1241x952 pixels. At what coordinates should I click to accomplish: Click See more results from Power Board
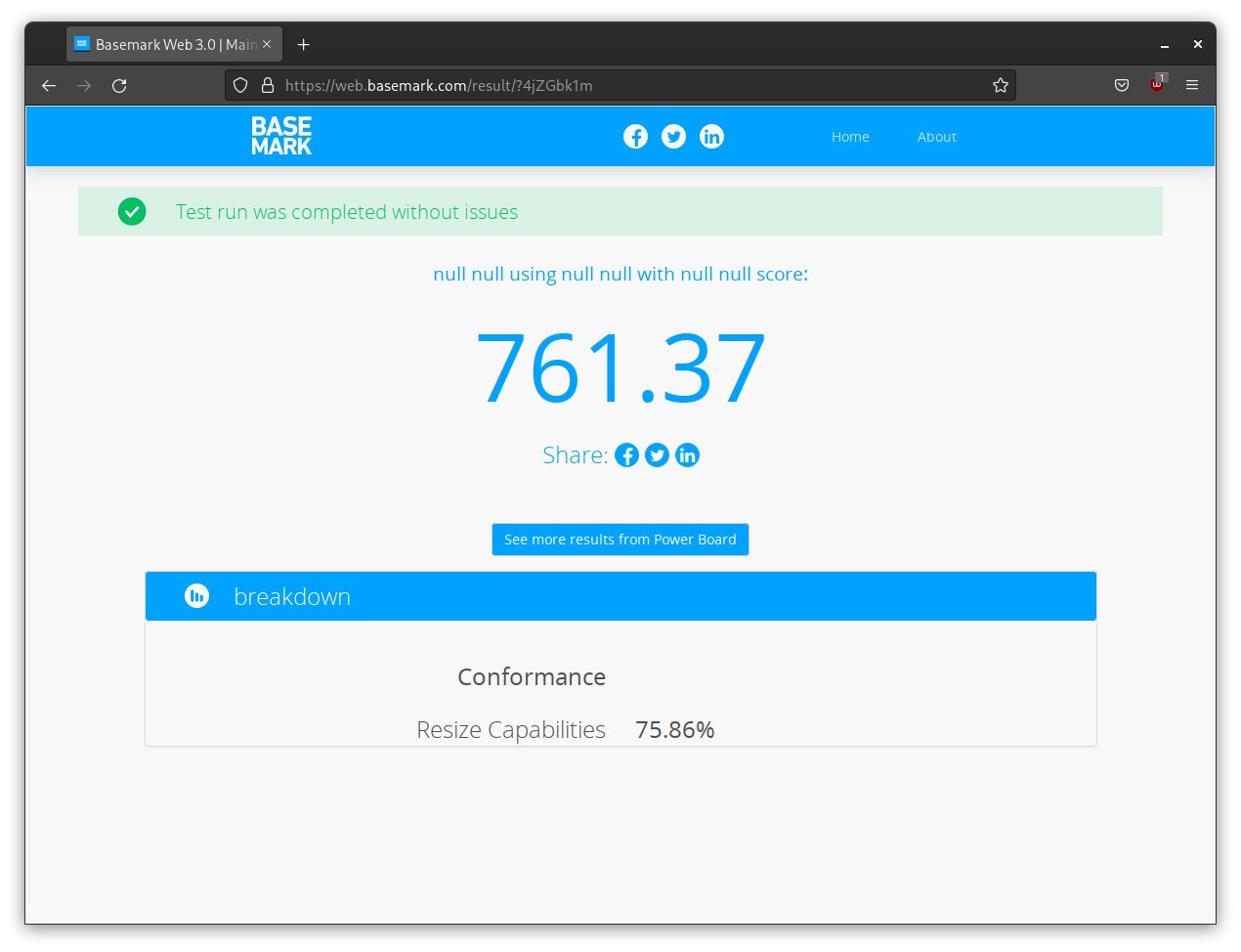point(620,540)
